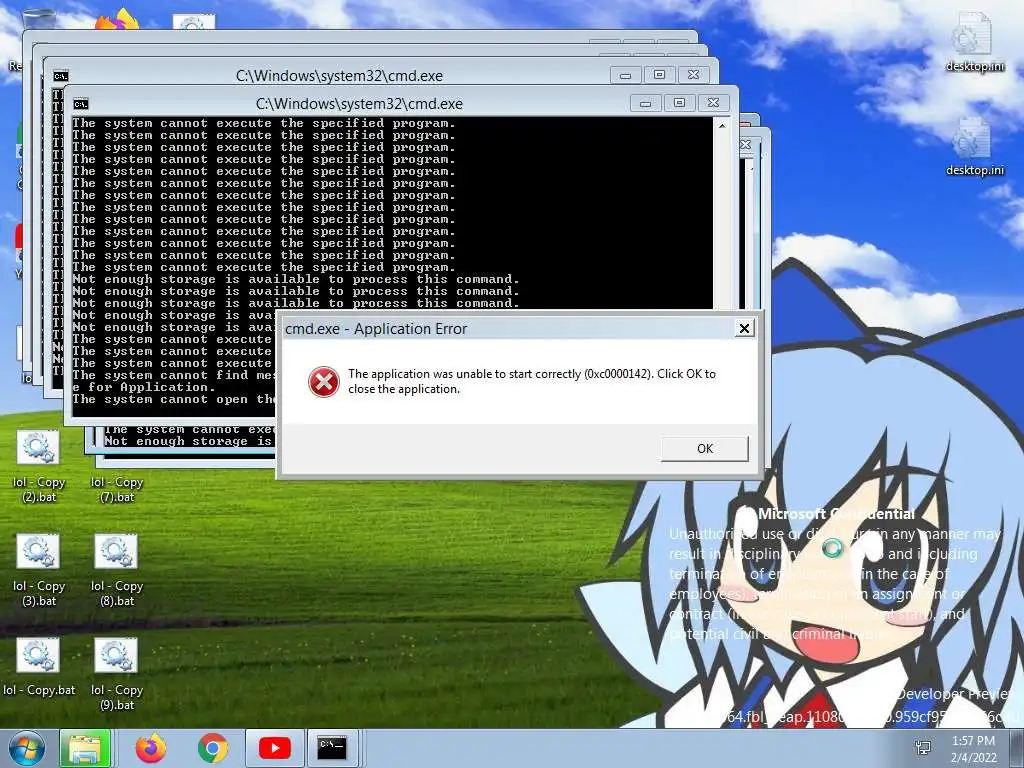Click the red error icon in dialog

(323, 381)
